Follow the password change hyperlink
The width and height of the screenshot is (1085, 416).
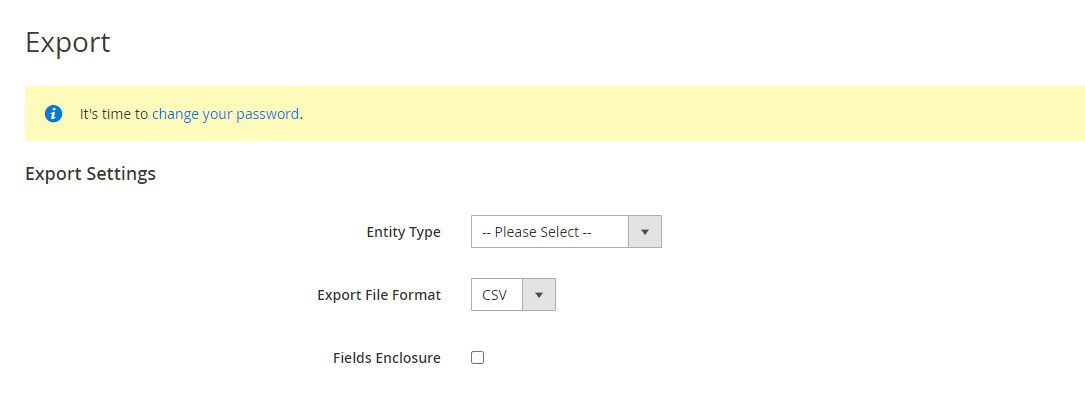(226, 114)
